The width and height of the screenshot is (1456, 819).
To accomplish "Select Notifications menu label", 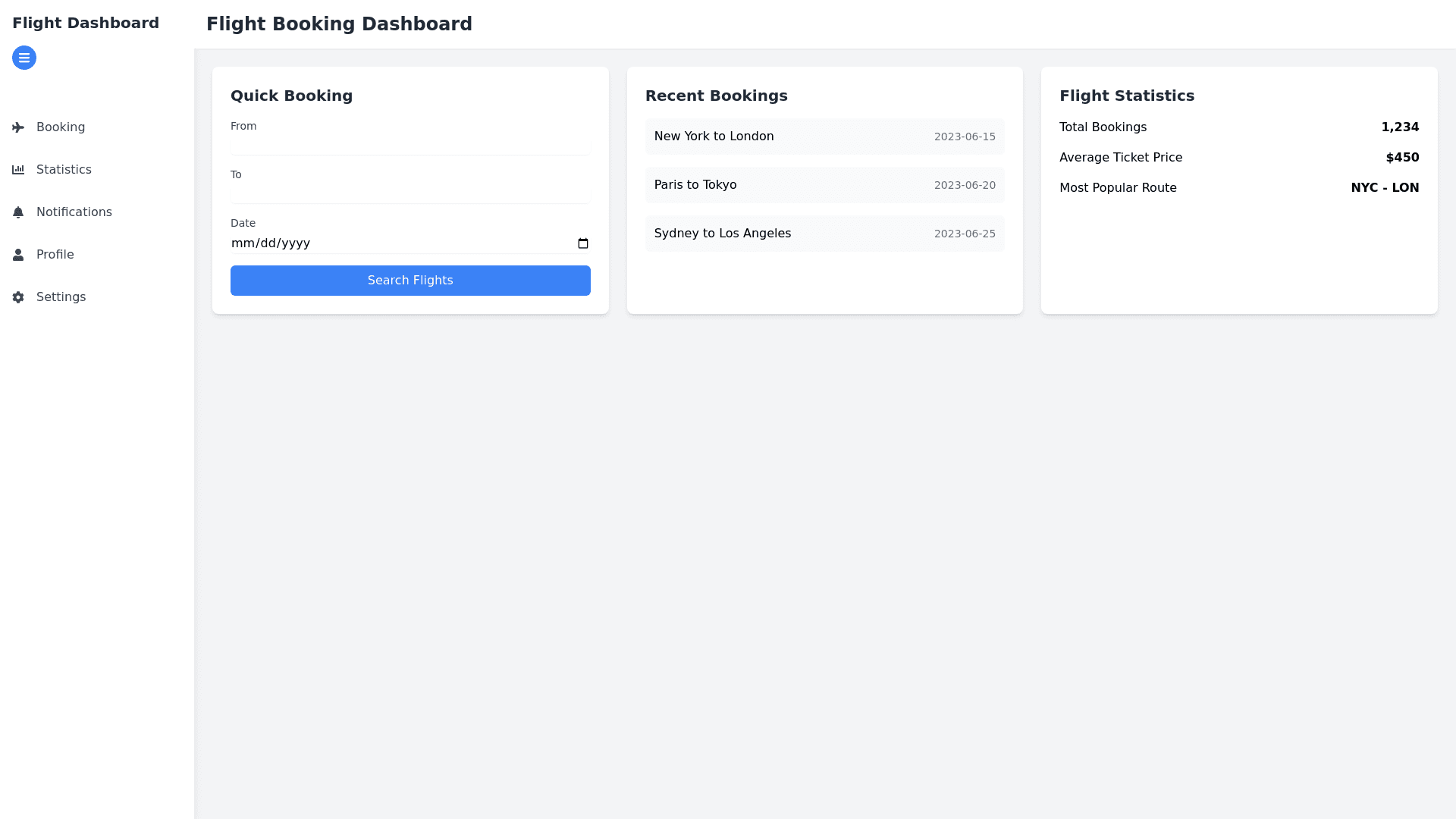I will tap(74, 212).
